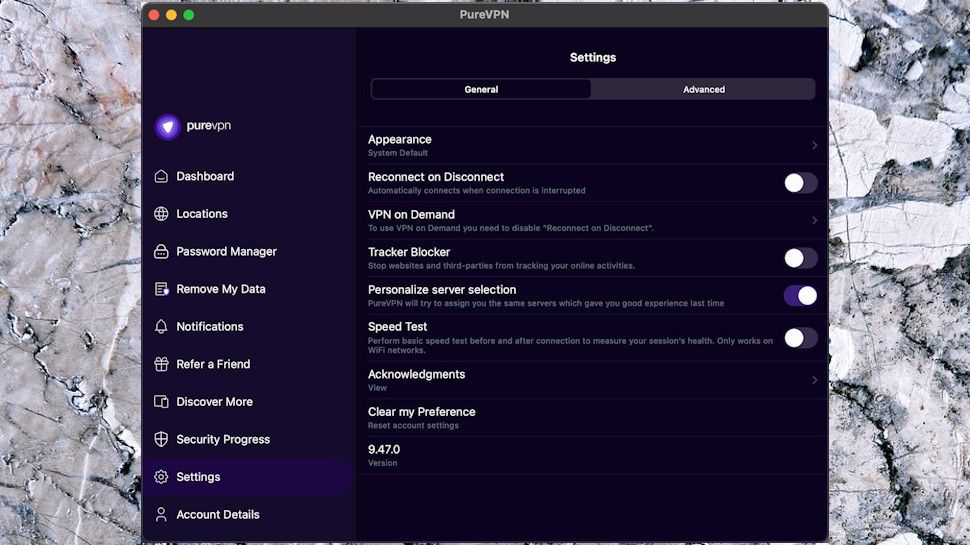Click Clear my Preference
Image resolution: width=970 pixels, height=545 pixels.
pyautogui.click(x=421, y=412)
